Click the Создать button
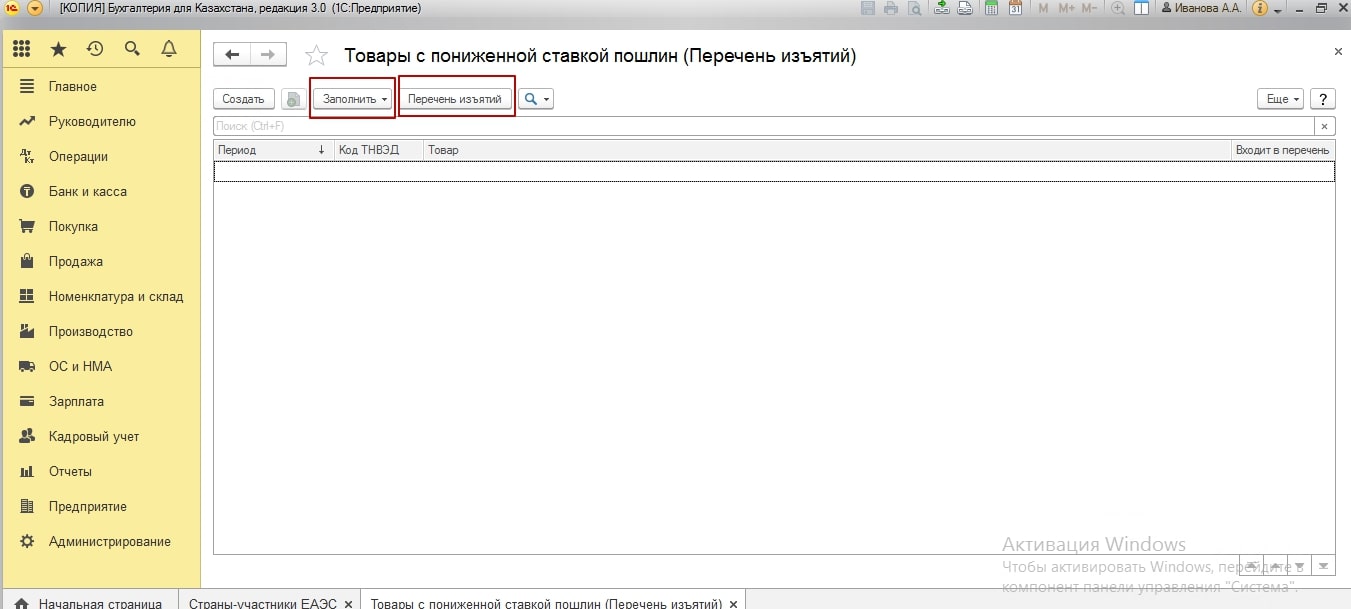Viewport: 1351px width, 609px height. 243,99
